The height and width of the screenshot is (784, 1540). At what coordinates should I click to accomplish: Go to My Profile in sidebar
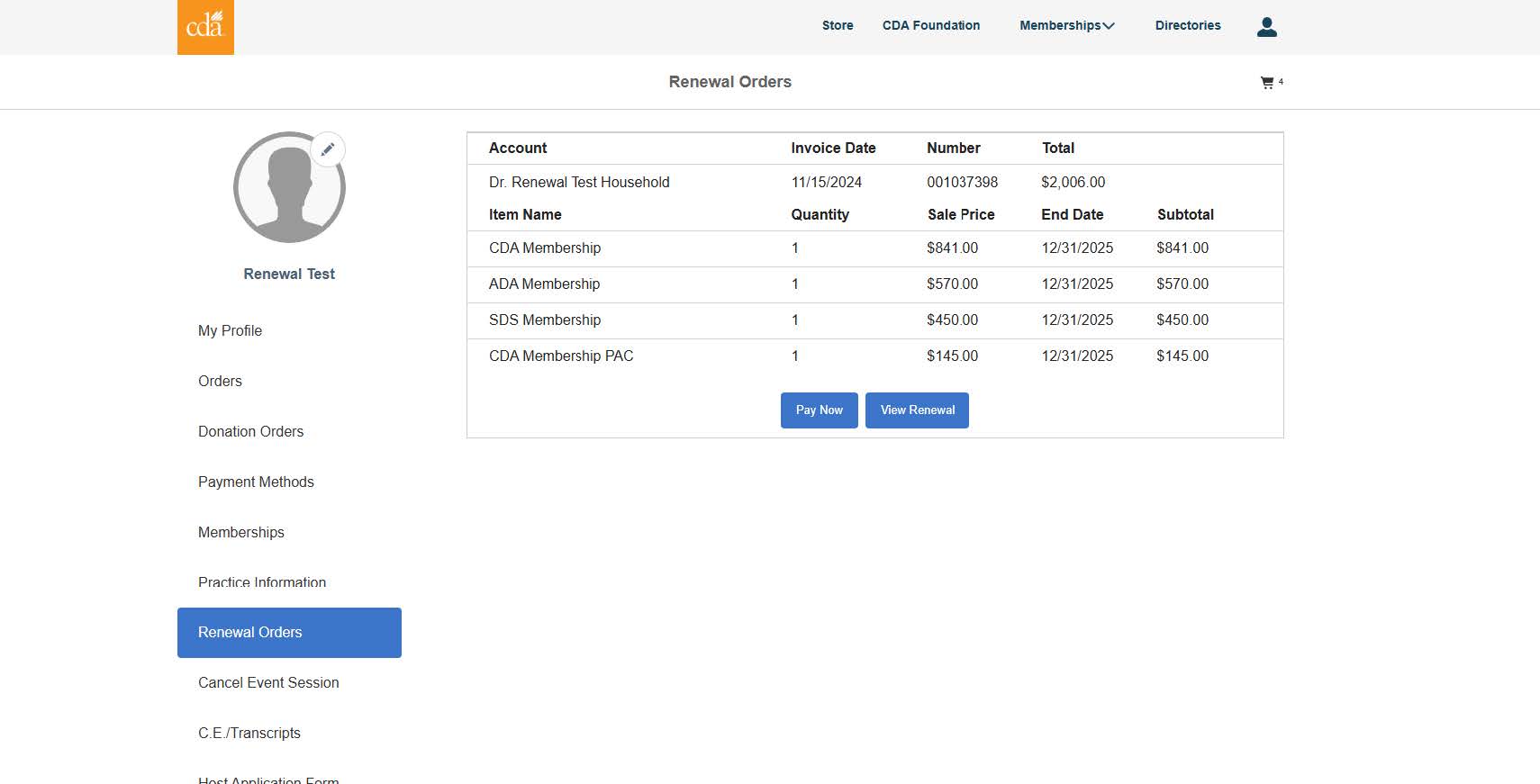[x=230, y=330]
